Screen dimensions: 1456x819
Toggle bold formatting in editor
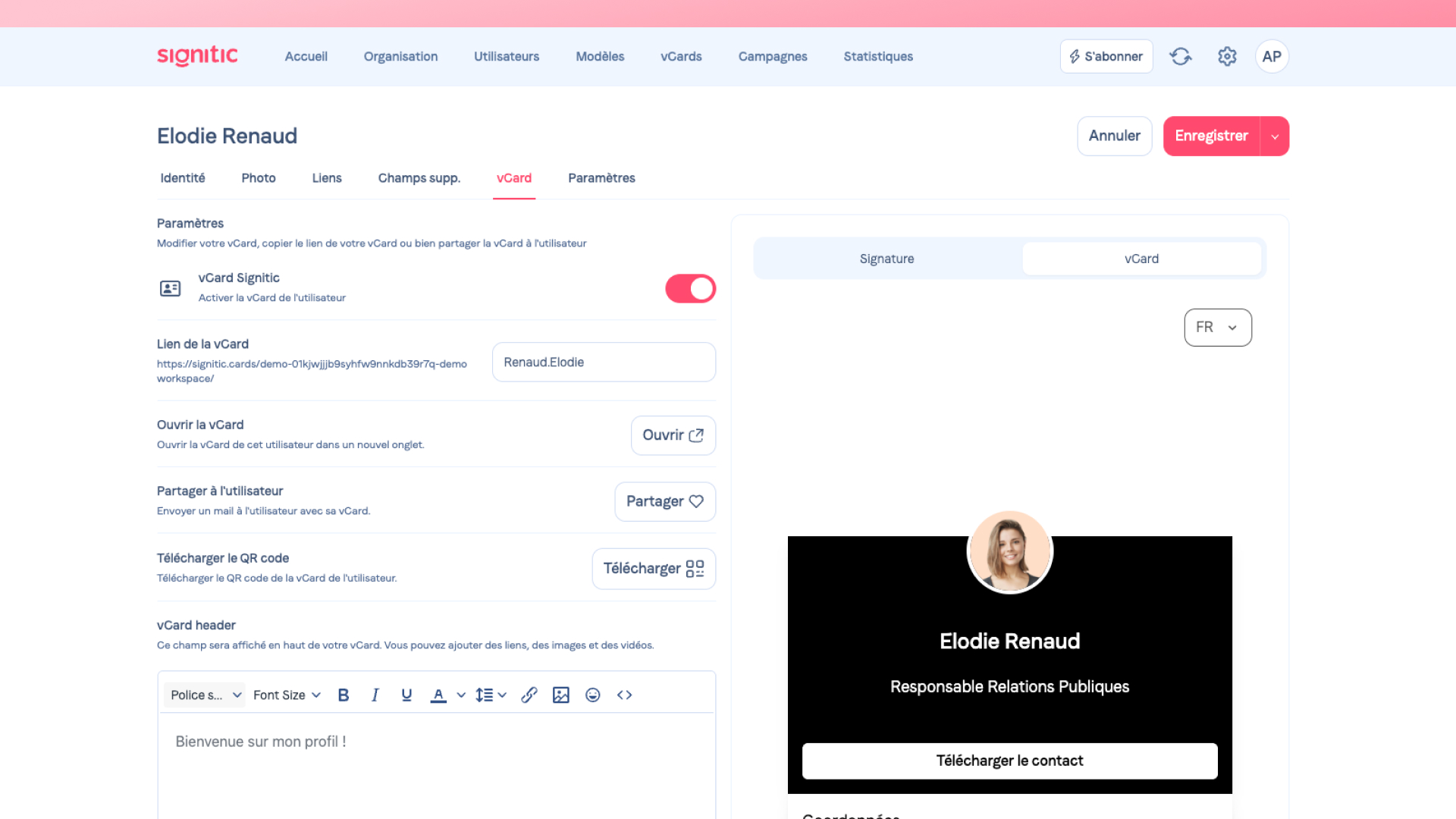pos(344,695)
